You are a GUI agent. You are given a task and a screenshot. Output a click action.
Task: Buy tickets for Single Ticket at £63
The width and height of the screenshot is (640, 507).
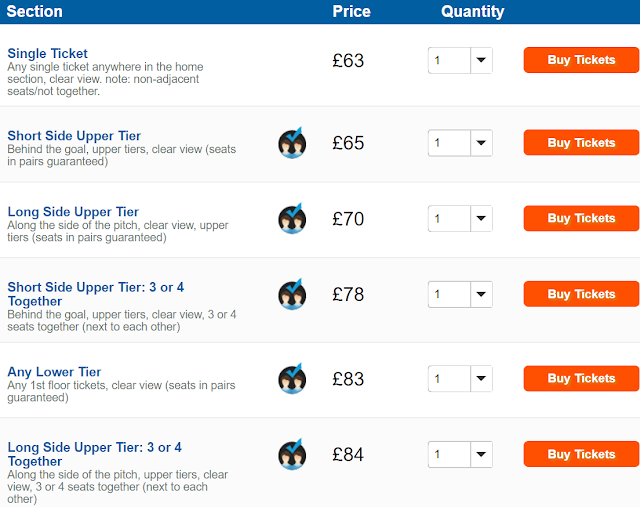(x=581, y=60)
